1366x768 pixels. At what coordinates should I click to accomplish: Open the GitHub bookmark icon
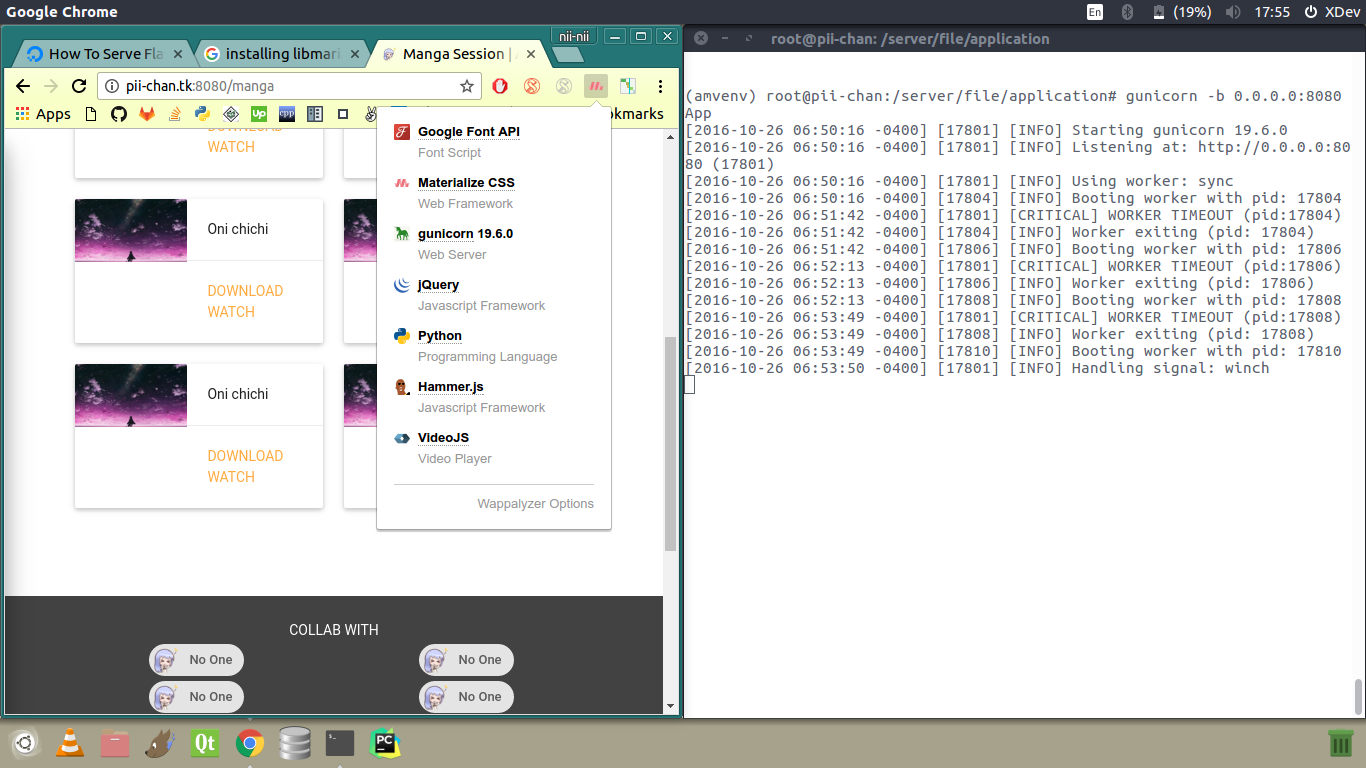[119, 114]
